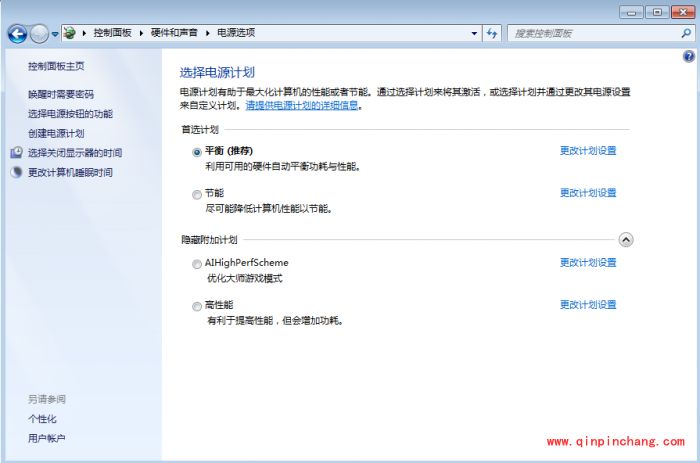Screen dimensions: 700x463
Task: Select the 节能 power plan
Action: pos(197,195)
